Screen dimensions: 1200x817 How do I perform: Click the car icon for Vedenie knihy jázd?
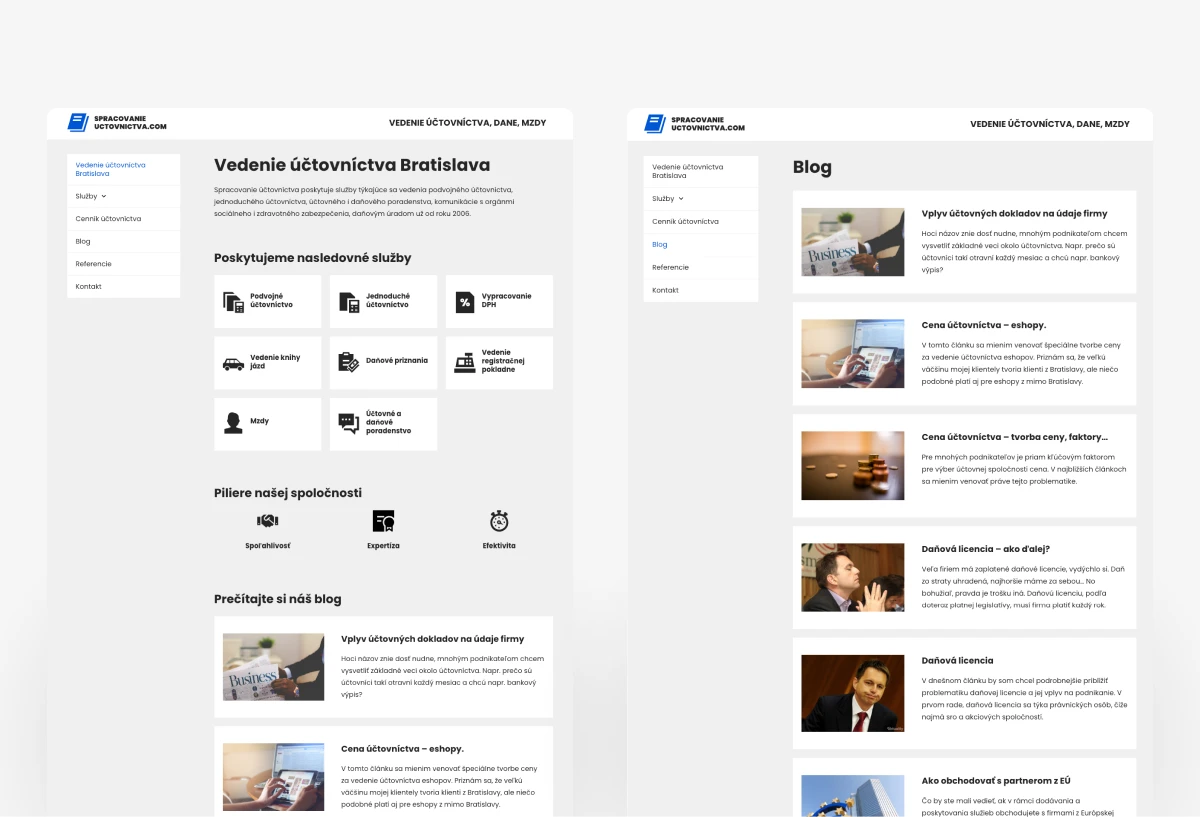point(233,364)
